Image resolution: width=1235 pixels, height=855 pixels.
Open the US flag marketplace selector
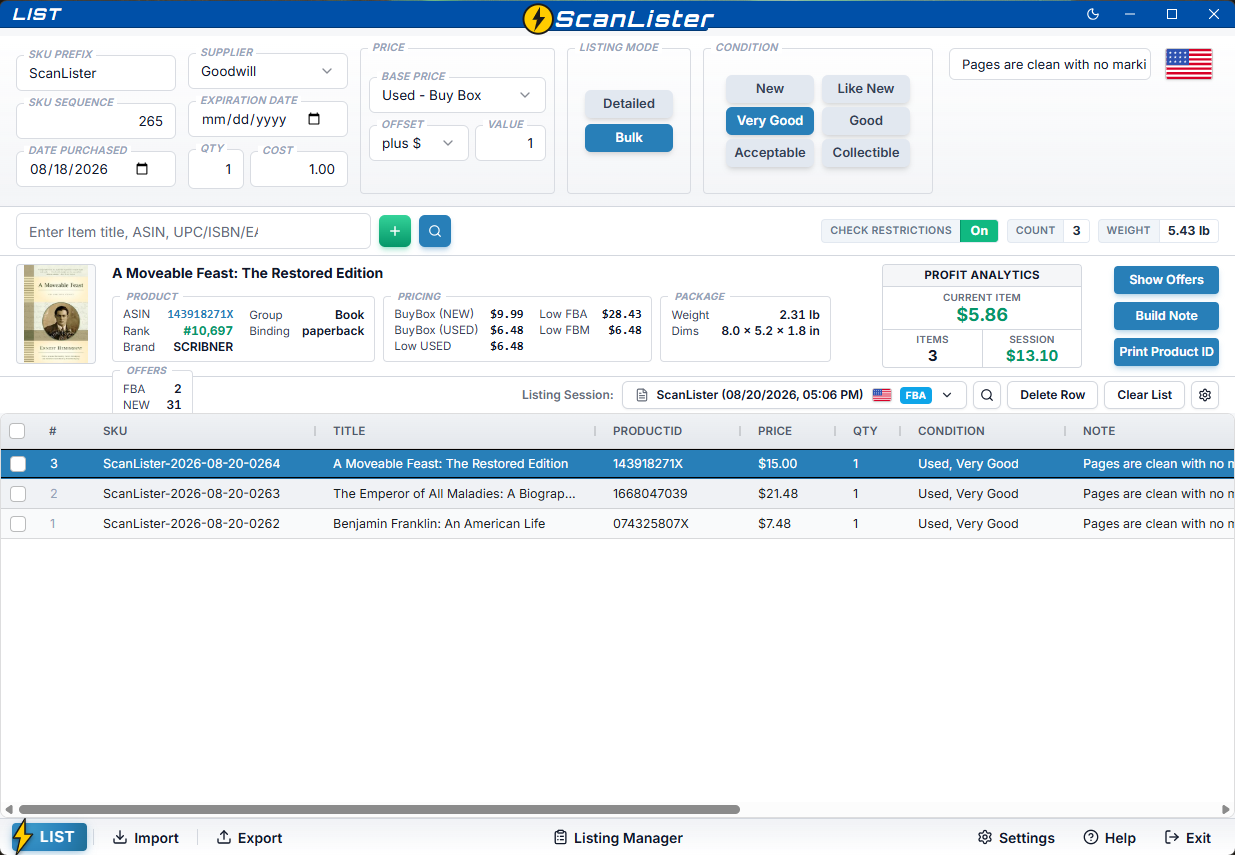[x=1189, y=65]
